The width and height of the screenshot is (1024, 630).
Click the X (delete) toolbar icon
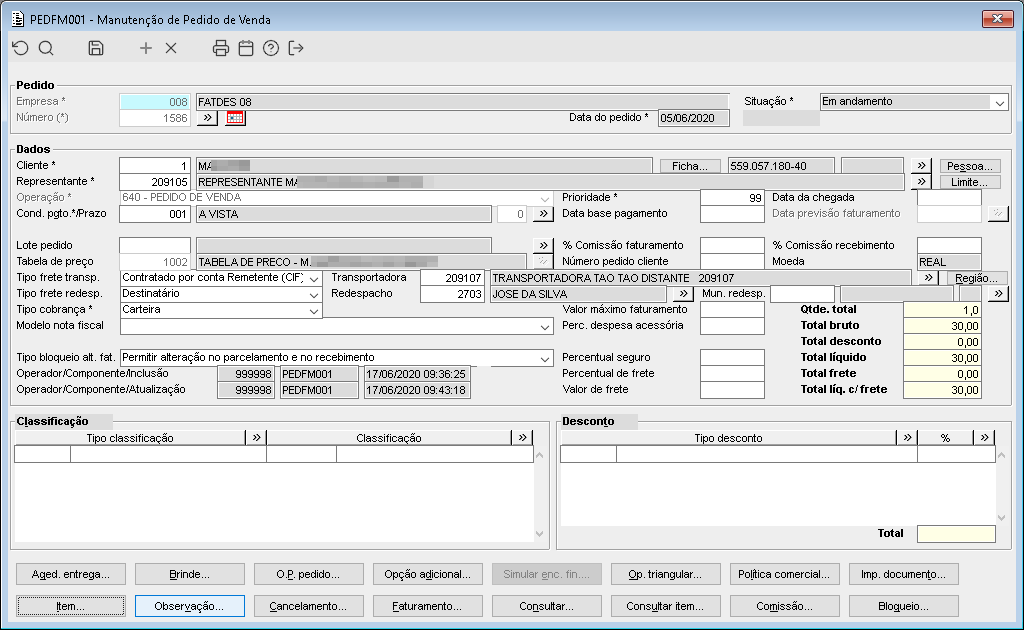(171, 48)
